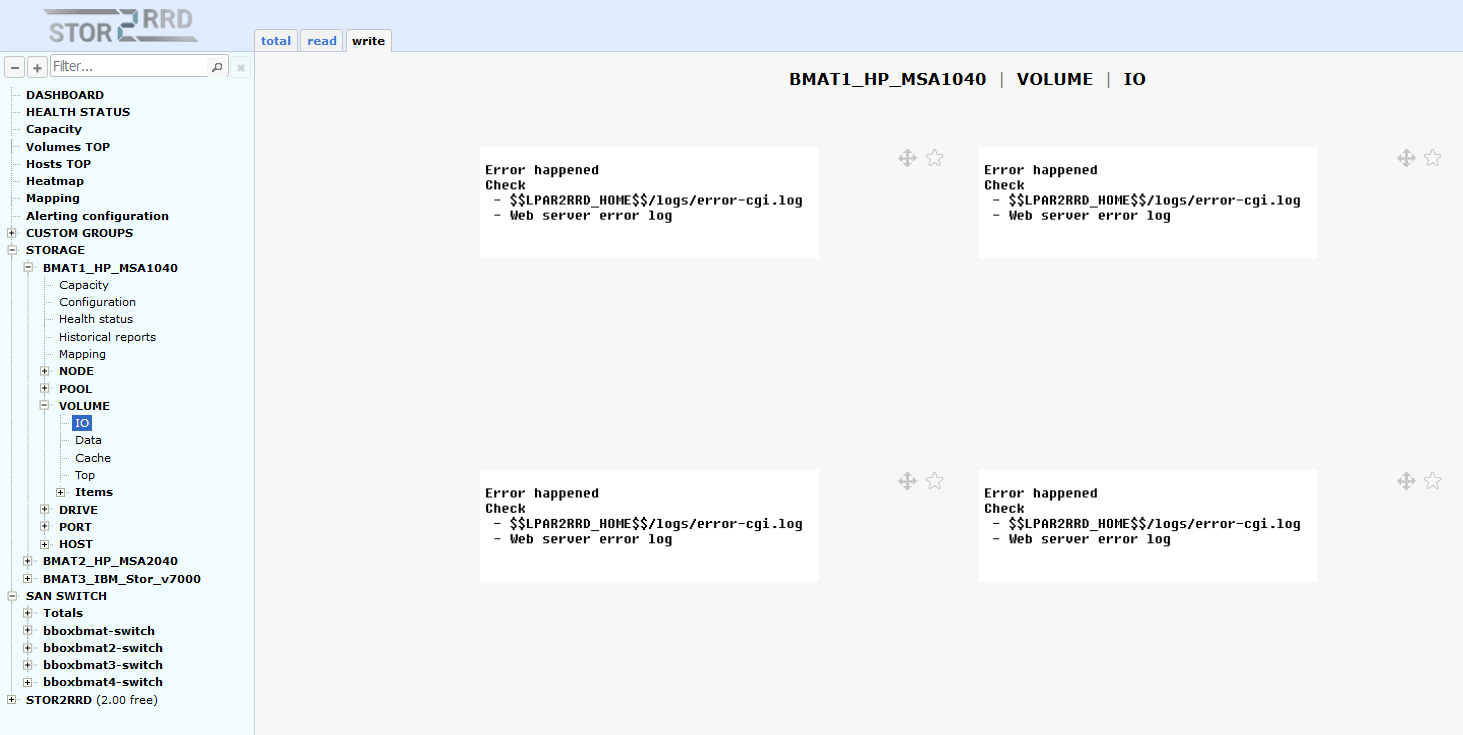Click the top-left Error happened graph panel

tap(649, 202)
